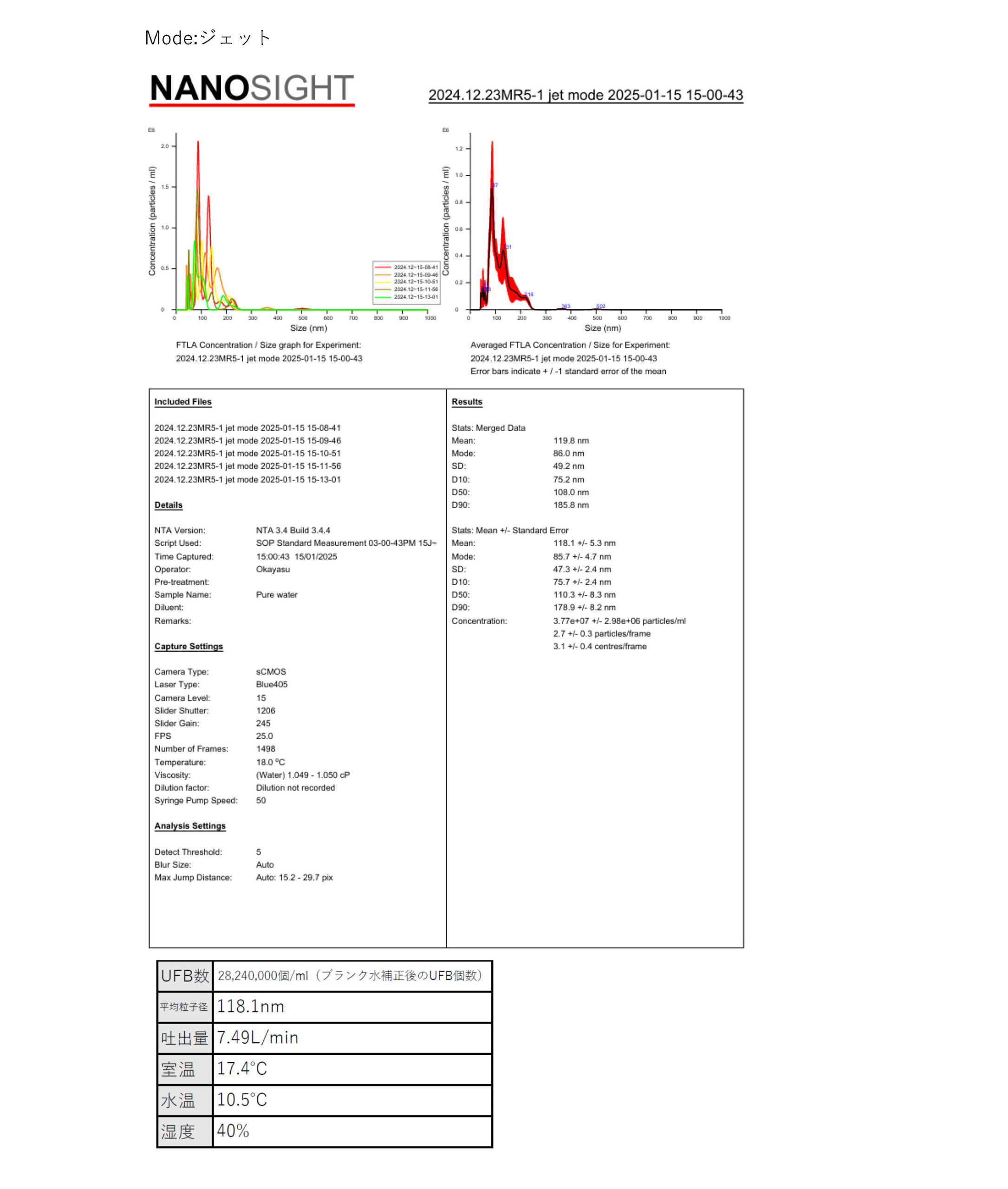Click '3.1 +/- 0.4 centres/frame' value
1008x1189 pixels.
(x=600, y=647)
